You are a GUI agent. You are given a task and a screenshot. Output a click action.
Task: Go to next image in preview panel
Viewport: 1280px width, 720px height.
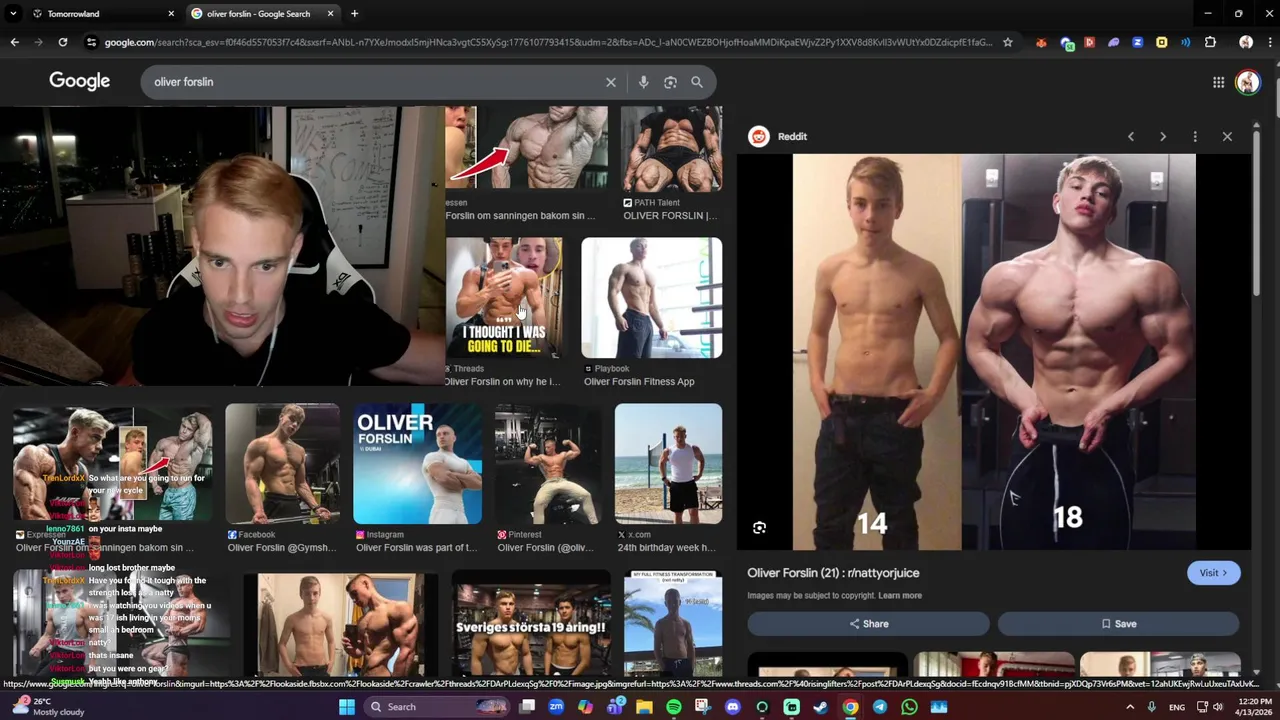pos(1163,136)
